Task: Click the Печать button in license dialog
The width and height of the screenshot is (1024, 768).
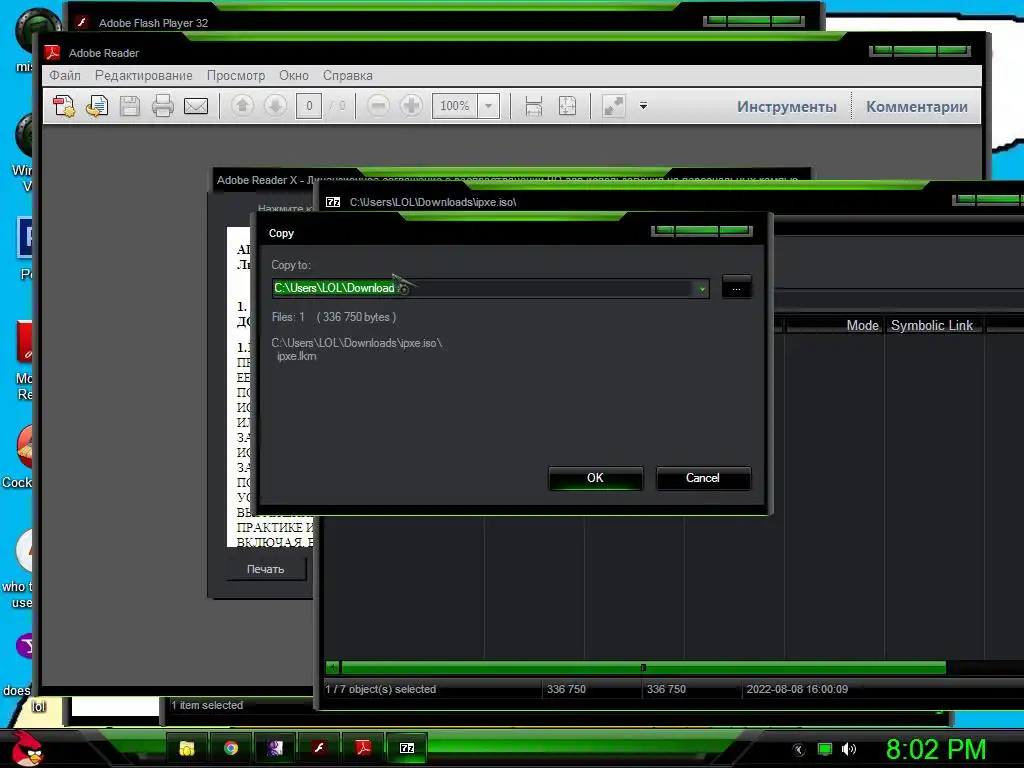Action: (266, 569)
